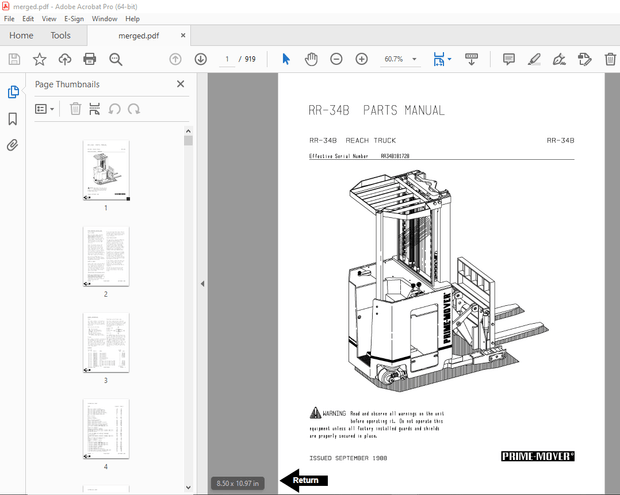Go to previous page arrow

(x=175, y=59)
